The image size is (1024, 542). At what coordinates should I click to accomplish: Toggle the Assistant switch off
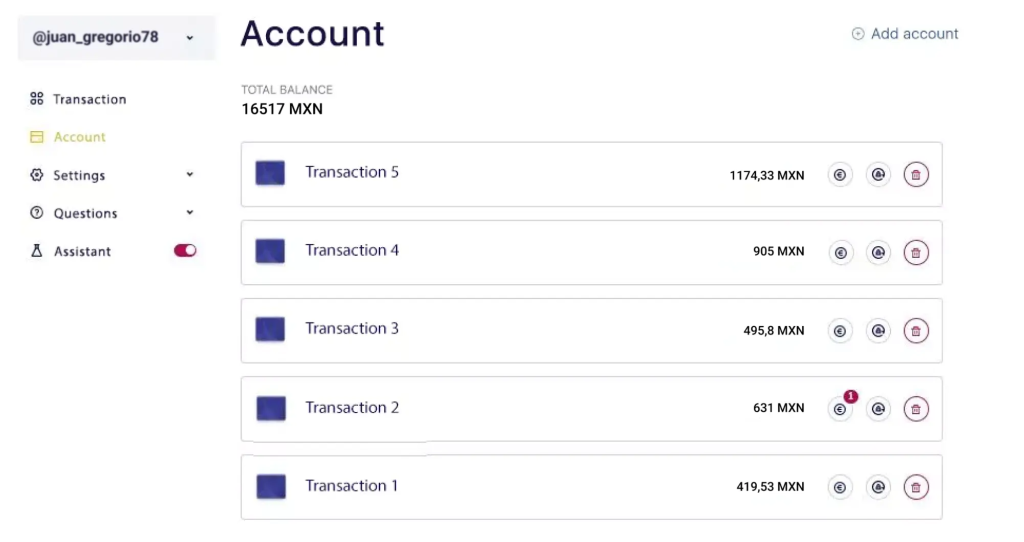point(185,251)
